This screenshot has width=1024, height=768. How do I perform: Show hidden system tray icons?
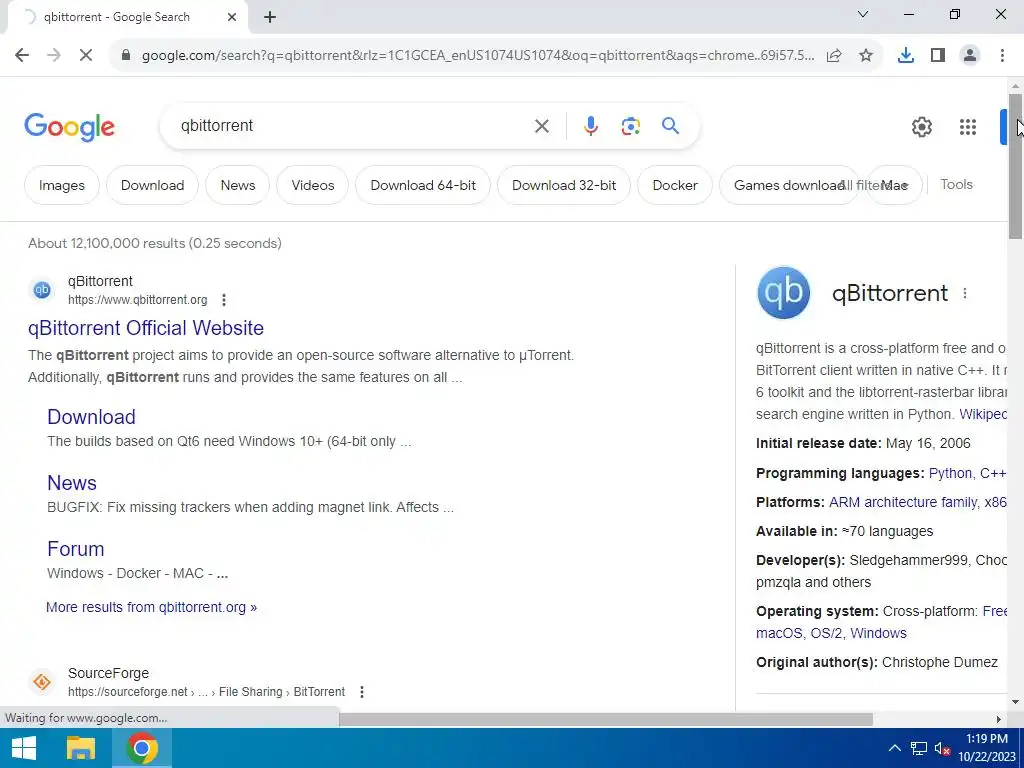(895, 748)
